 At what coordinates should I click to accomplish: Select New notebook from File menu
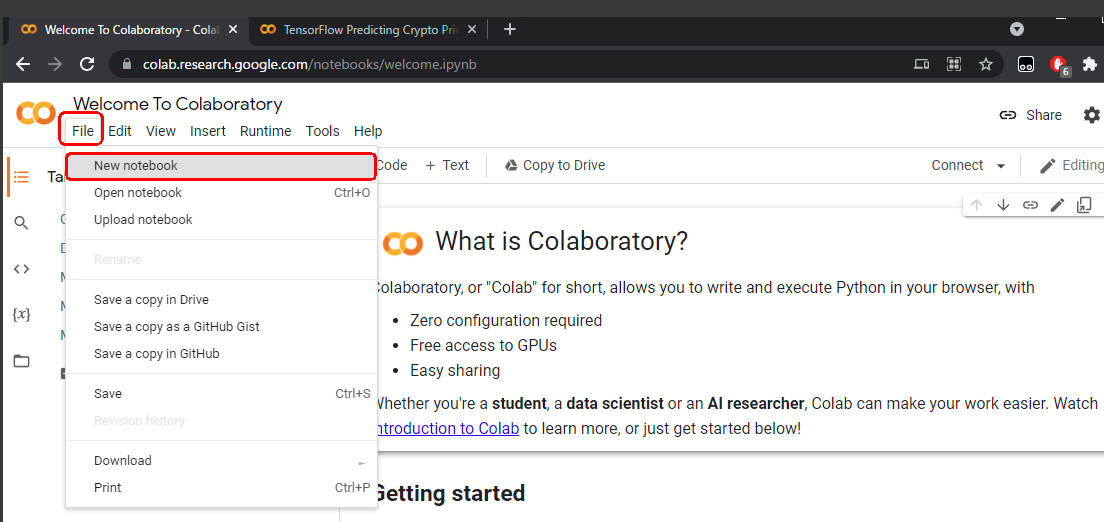pos(220,166)
